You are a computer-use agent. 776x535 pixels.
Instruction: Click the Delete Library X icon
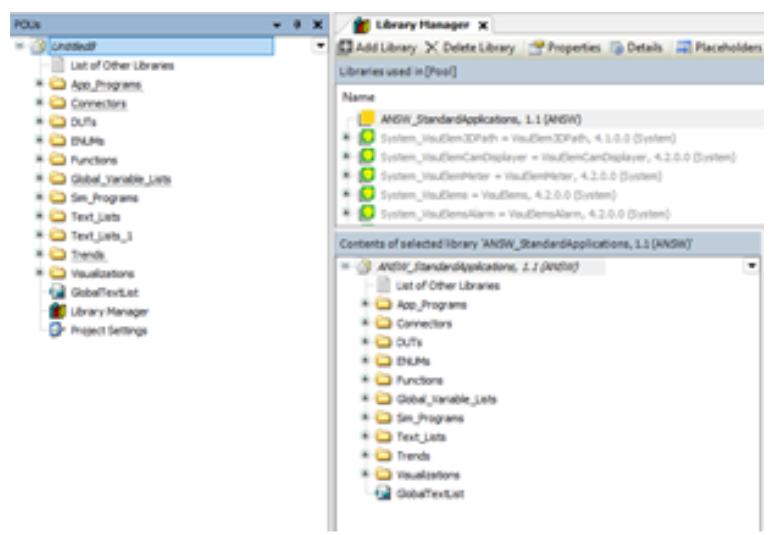coord(431,47)
